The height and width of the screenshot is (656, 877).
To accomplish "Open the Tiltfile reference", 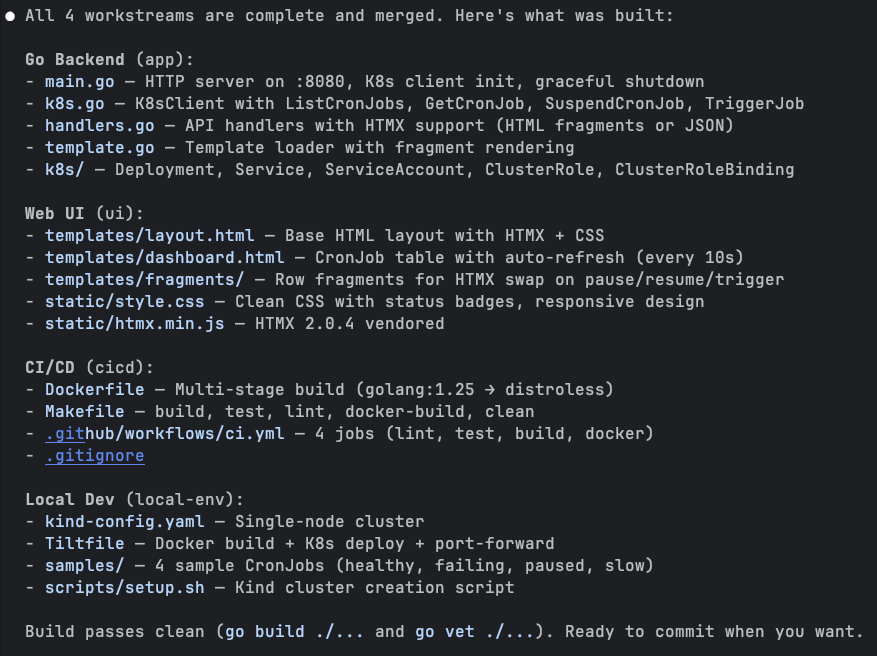I will [x=84, y=544].
